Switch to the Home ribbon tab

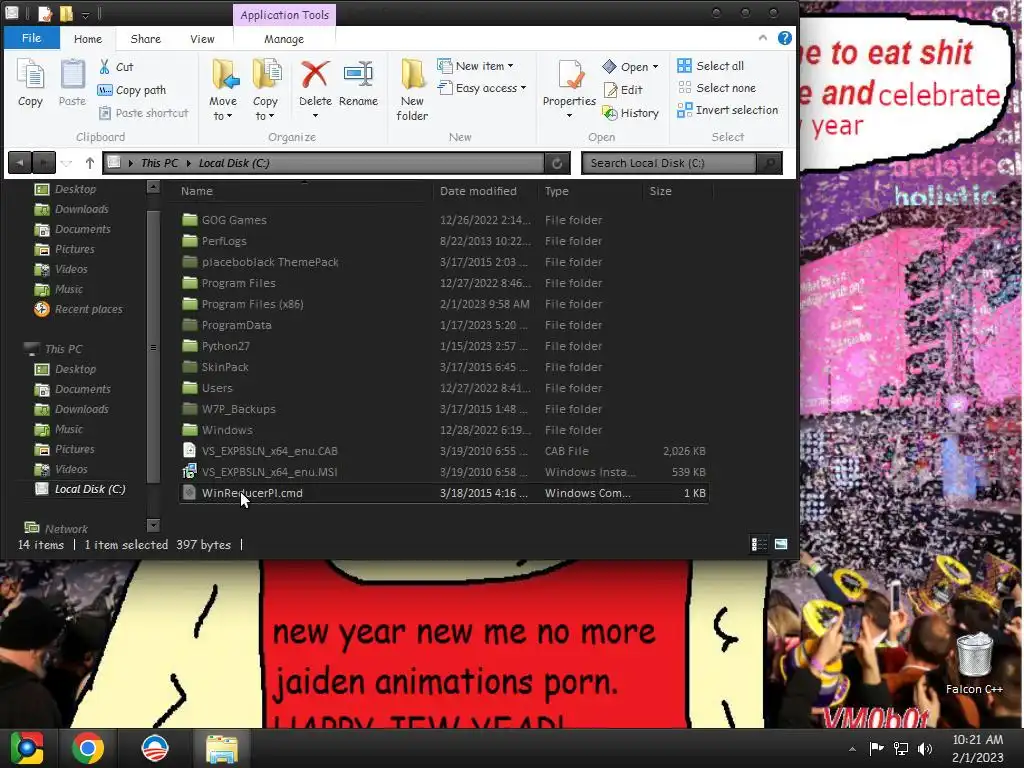point(88,39)
